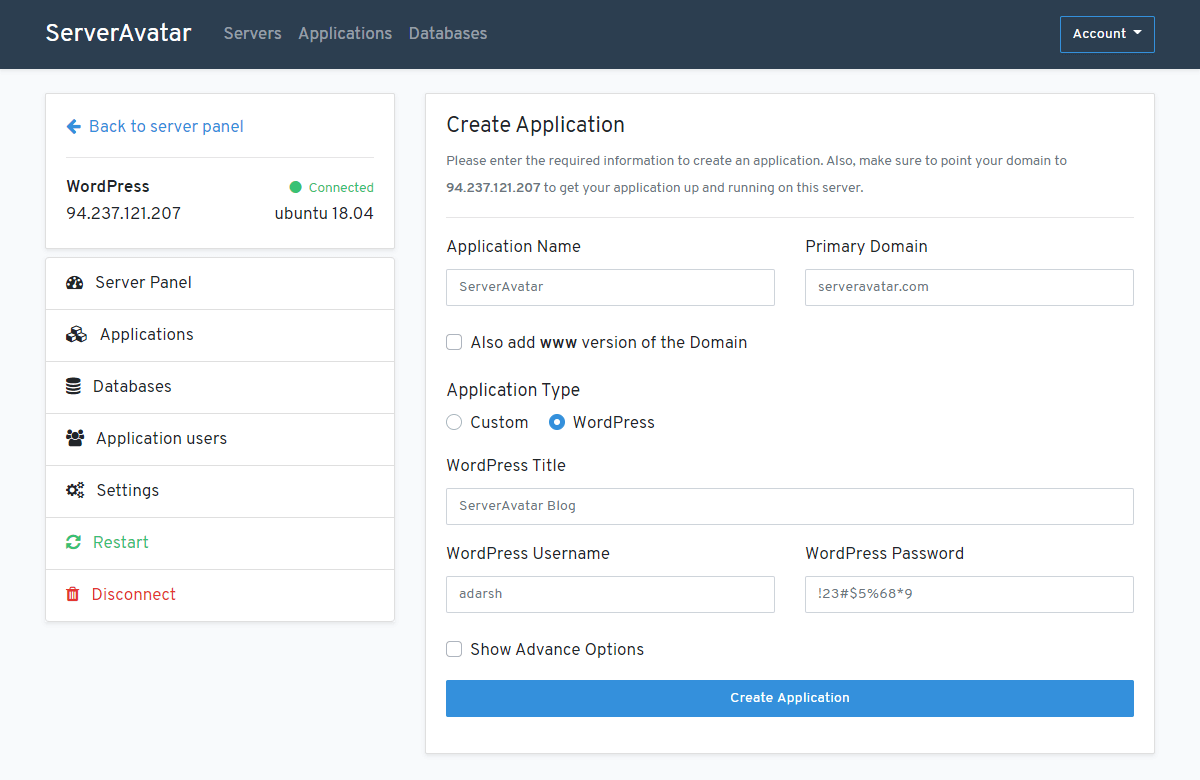The image size is (1200, 780).
Task: Follow the Back to server panel link
Action: click(166, 126)
